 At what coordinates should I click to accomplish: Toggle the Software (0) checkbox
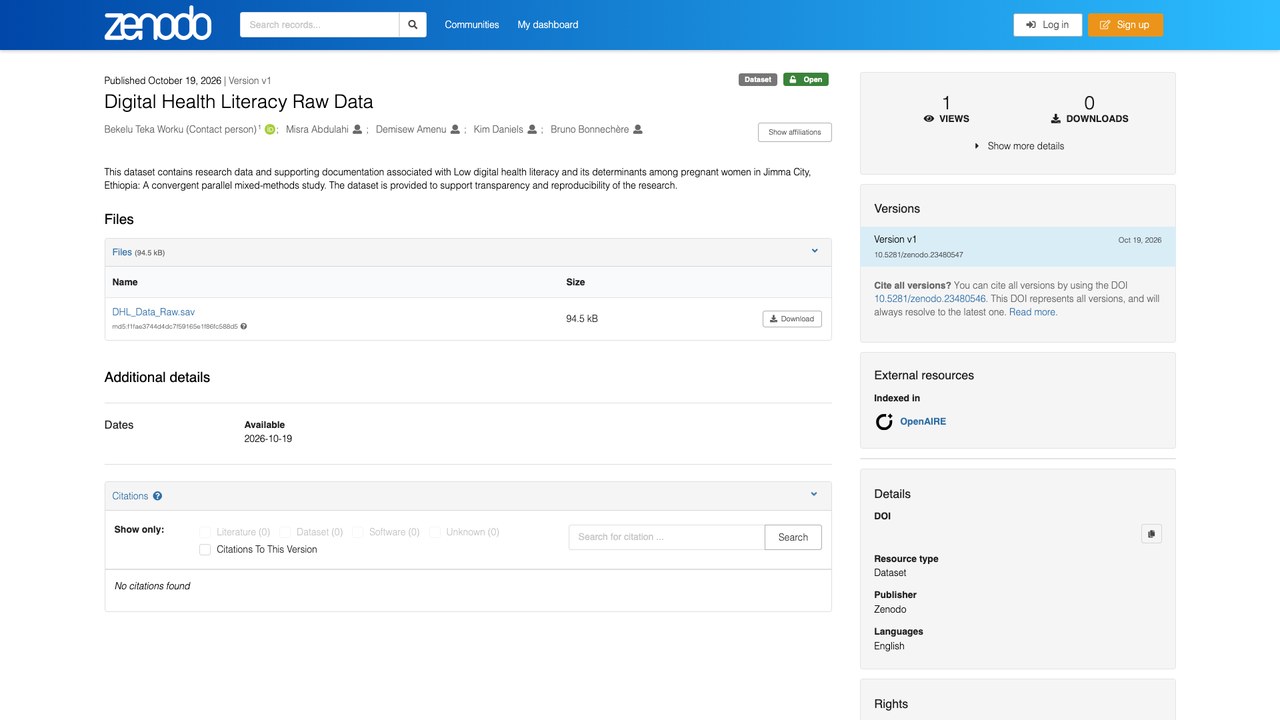click(x=357, y=532)
